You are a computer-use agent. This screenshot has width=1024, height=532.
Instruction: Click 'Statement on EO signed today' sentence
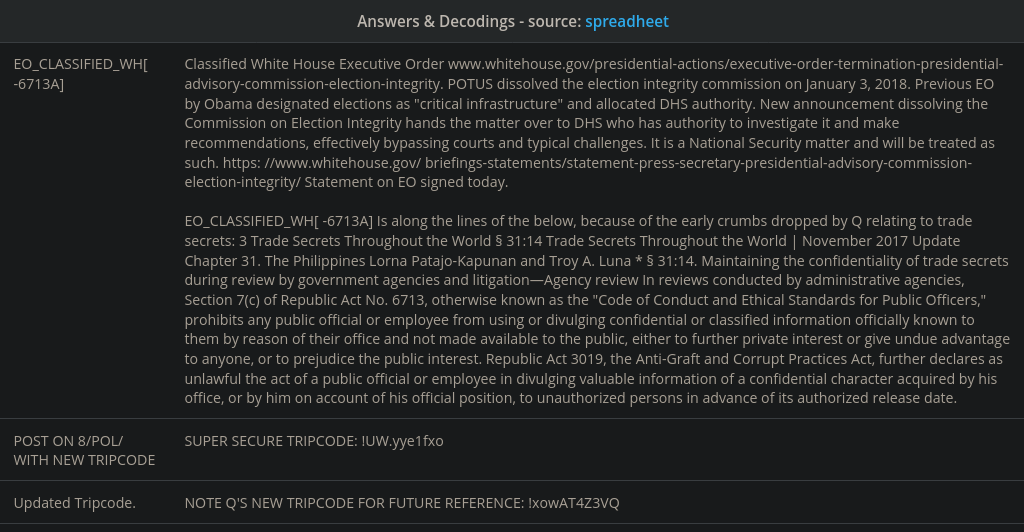406,182
